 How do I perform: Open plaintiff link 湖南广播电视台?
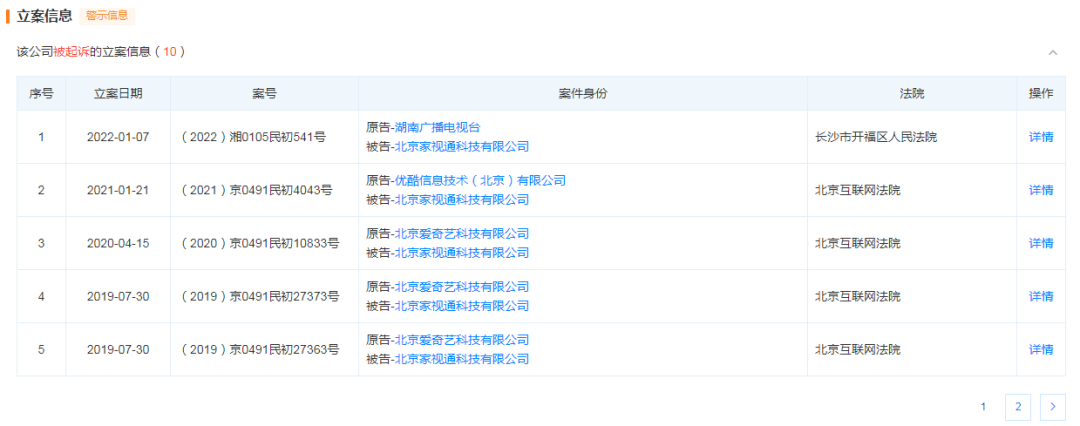pyautogui.click(x=437, y=127)
